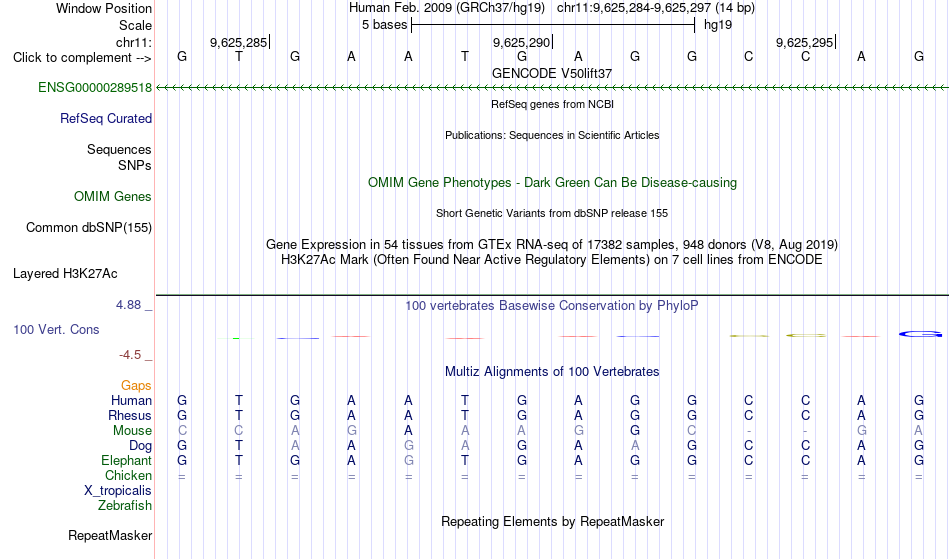The height and width of the screenshot is (559, 950).
Task: Click the -4.5 PhyloP lower scale value
Action: 130,355
